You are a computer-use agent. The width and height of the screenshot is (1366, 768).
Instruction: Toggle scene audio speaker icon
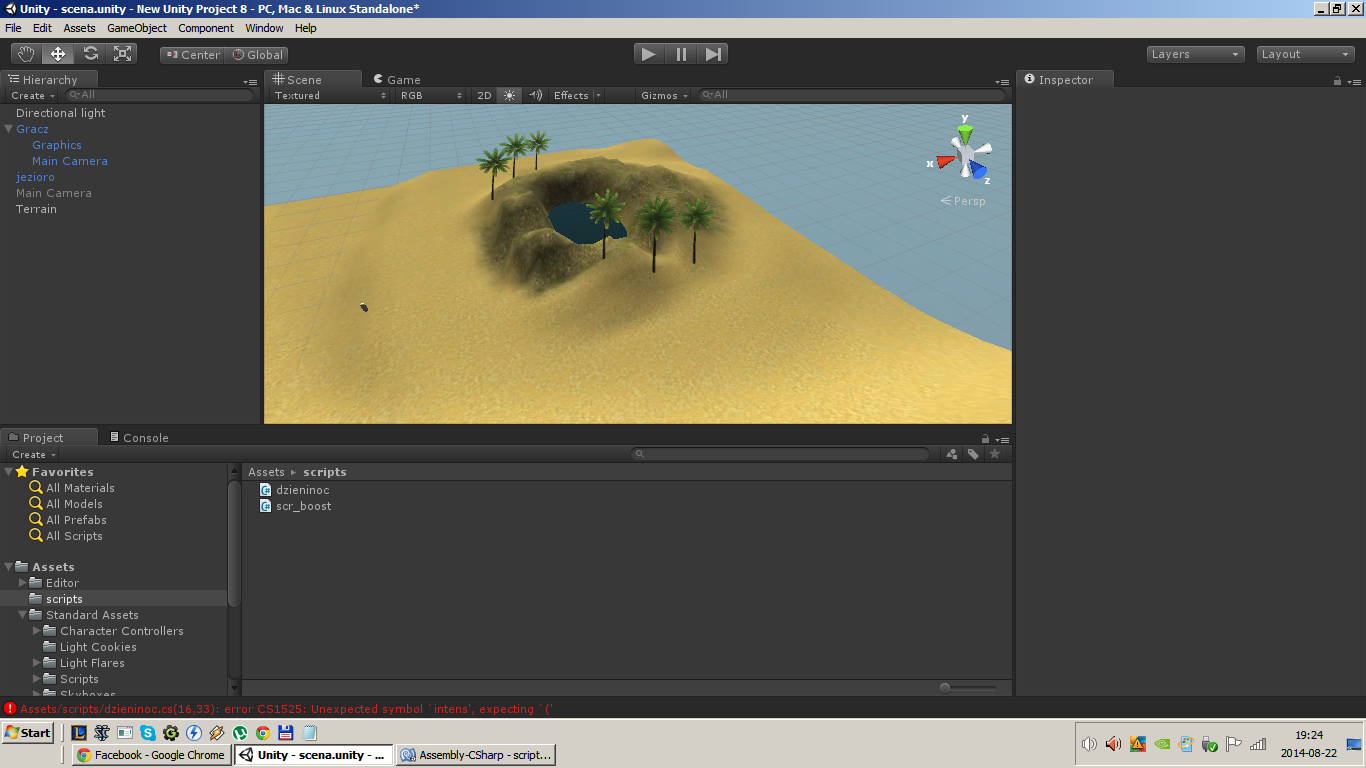point(536,96)
